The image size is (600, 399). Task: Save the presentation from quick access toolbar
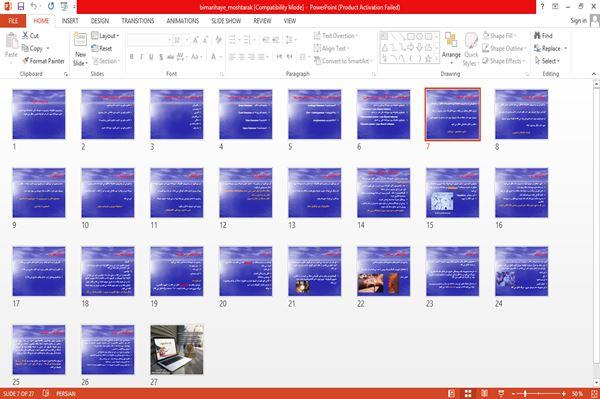coord(21,6)
